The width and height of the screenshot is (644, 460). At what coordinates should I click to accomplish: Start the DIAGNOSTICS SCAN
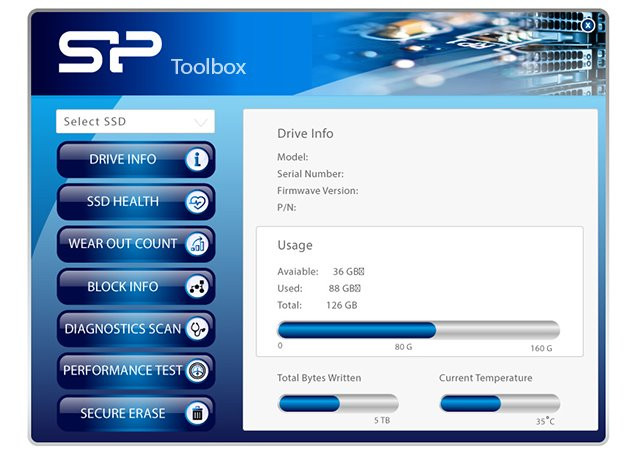pos(136,329)
